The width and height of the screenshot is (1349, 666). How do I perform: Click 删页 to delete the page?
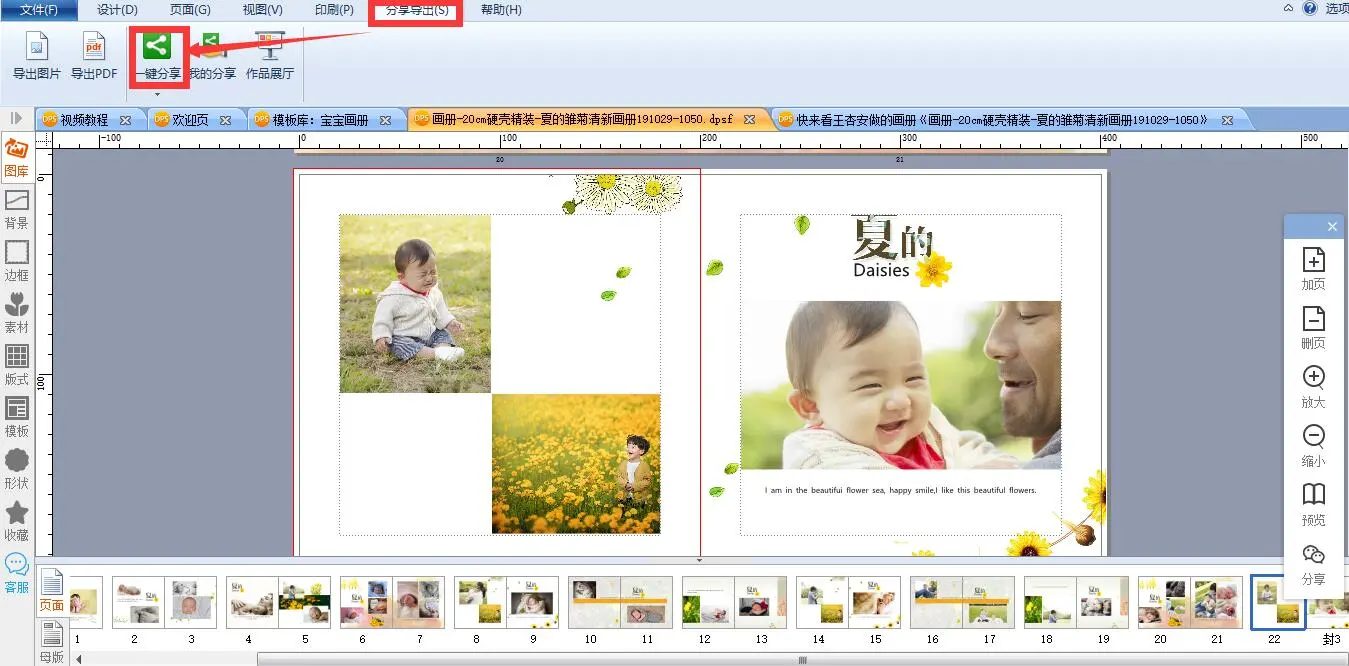click(x=1313, y=327)
